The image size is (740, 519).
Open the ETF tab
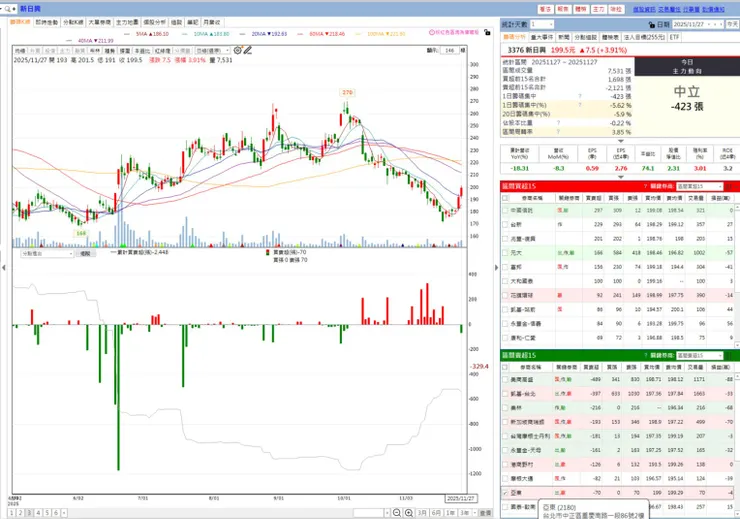tap(674, 37)
